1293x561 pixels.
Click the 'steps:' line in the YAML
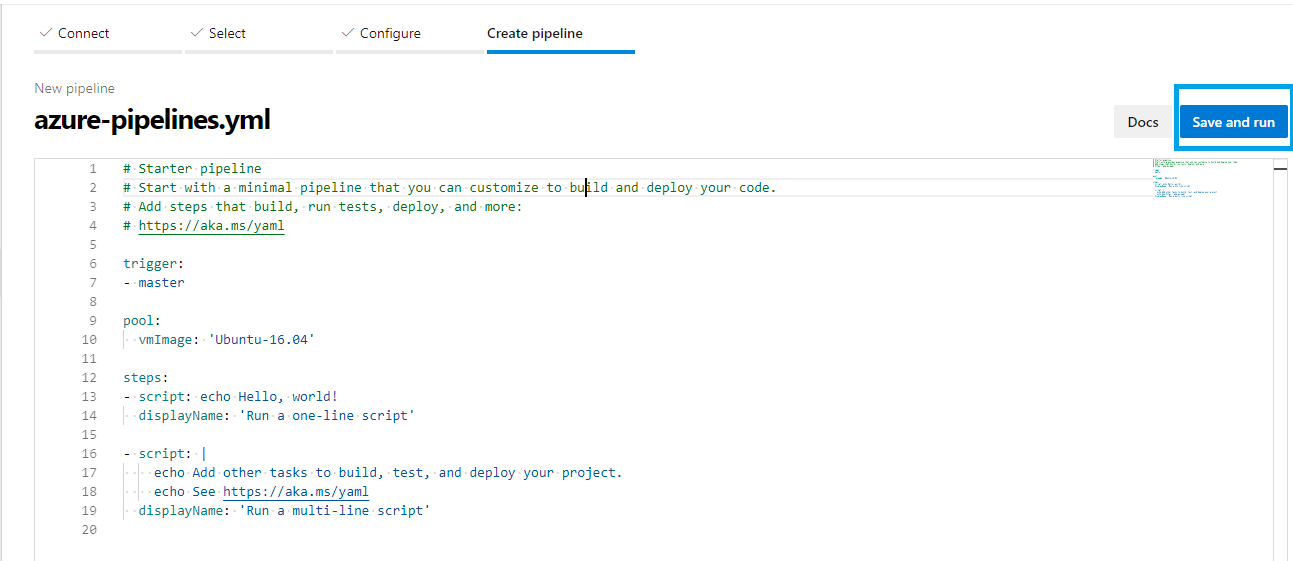(146, 378)
